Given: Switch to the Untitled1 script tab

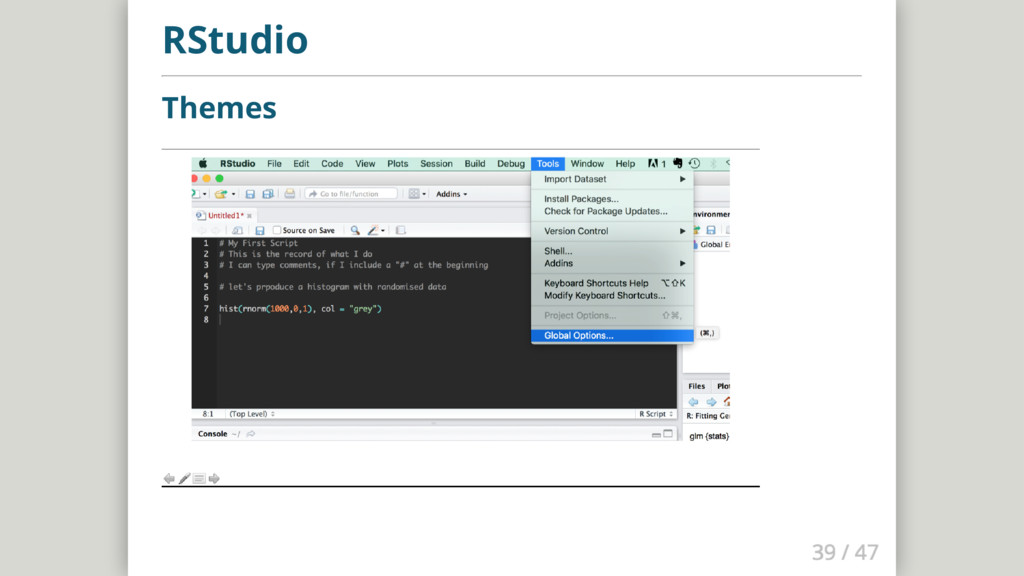Looking at the screenshot, I should click(223, 215).
